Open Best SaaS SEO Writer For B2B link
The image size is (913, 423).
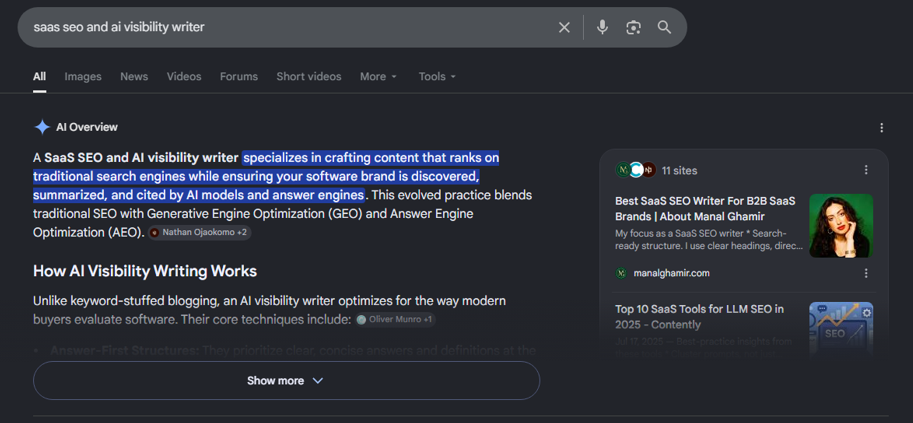(705, 209)
